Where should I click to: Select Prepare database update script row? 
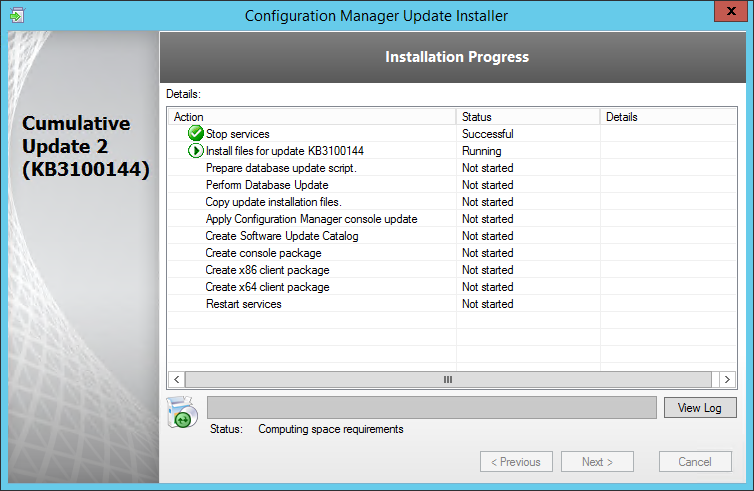click(452, 168)
